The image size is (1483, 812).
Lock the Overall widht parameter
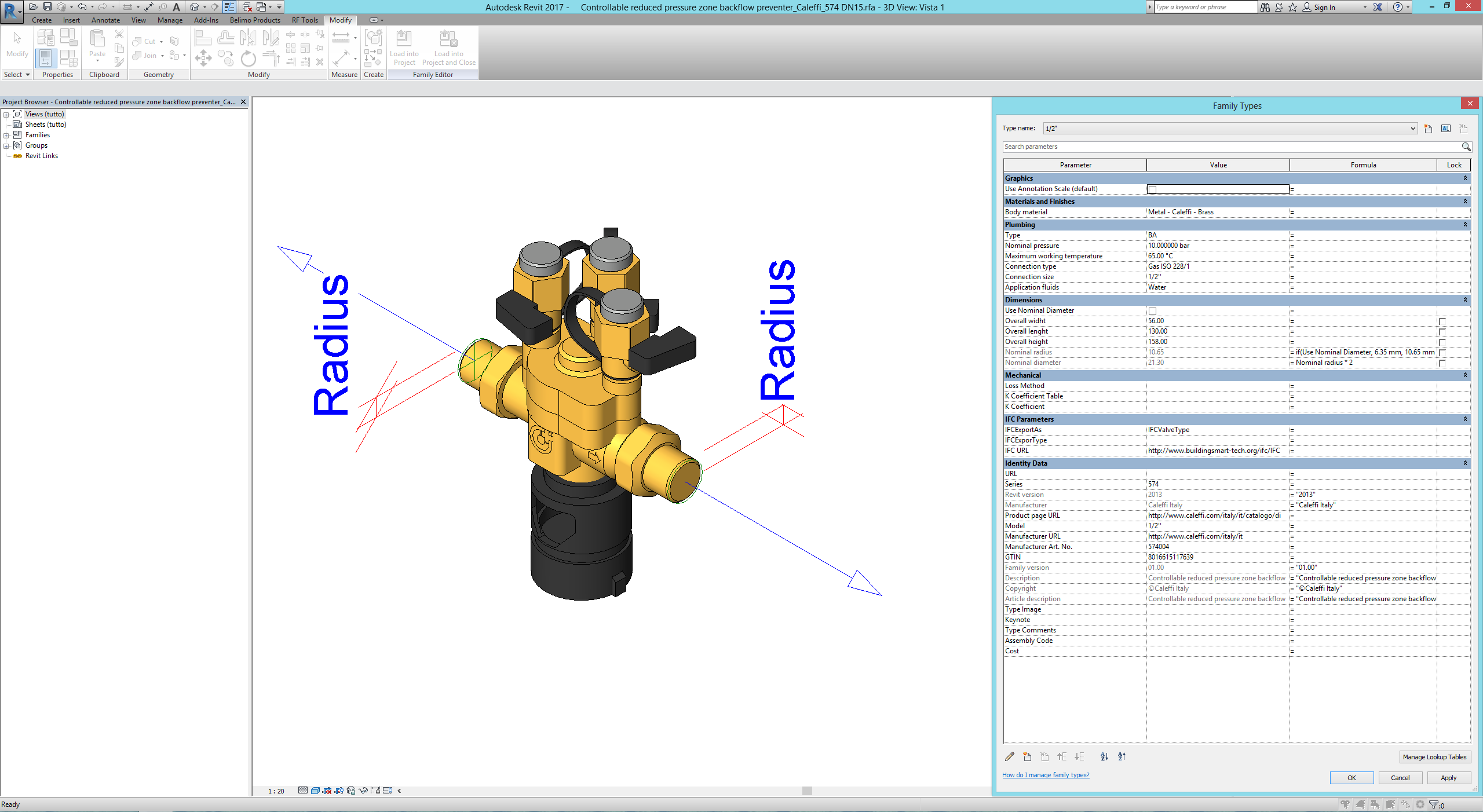[1442, 321]
